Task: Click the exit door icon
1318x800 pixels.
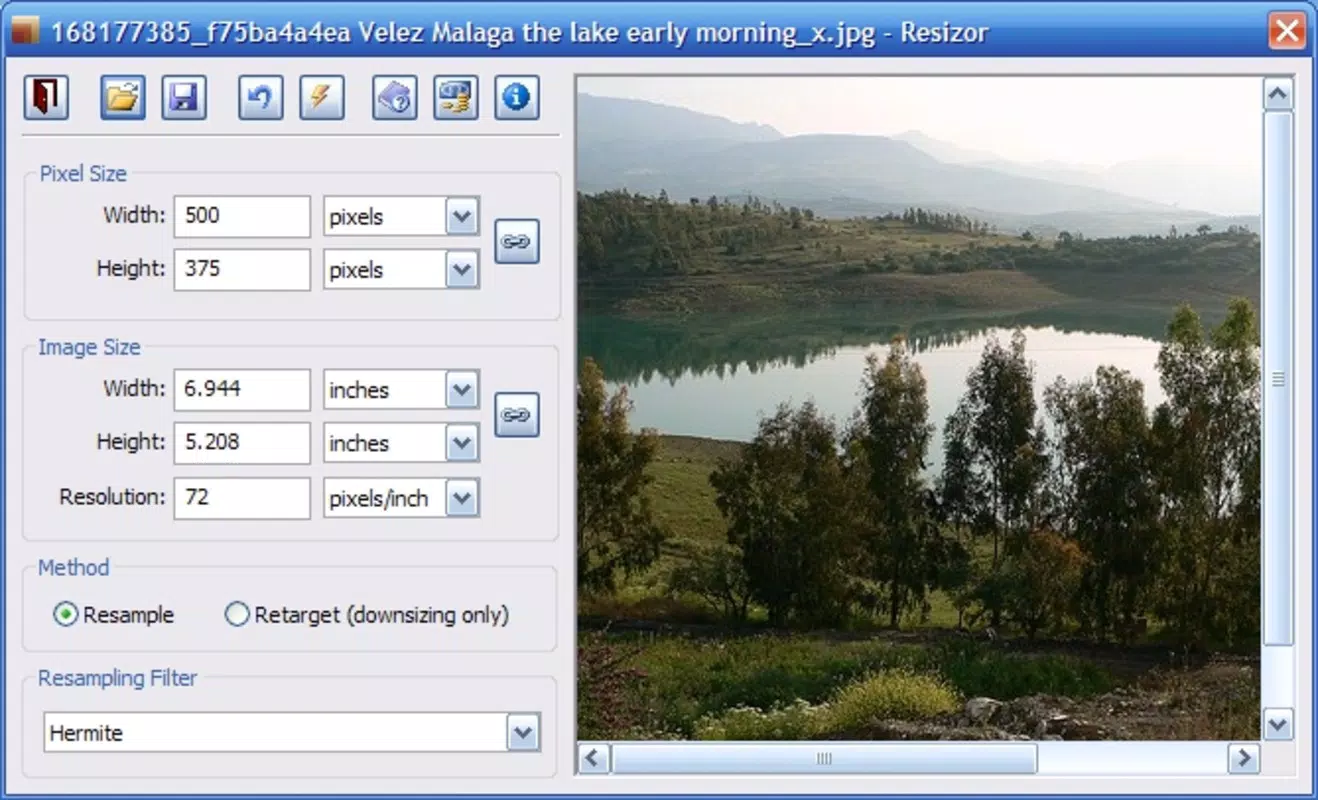Action: 46,98
